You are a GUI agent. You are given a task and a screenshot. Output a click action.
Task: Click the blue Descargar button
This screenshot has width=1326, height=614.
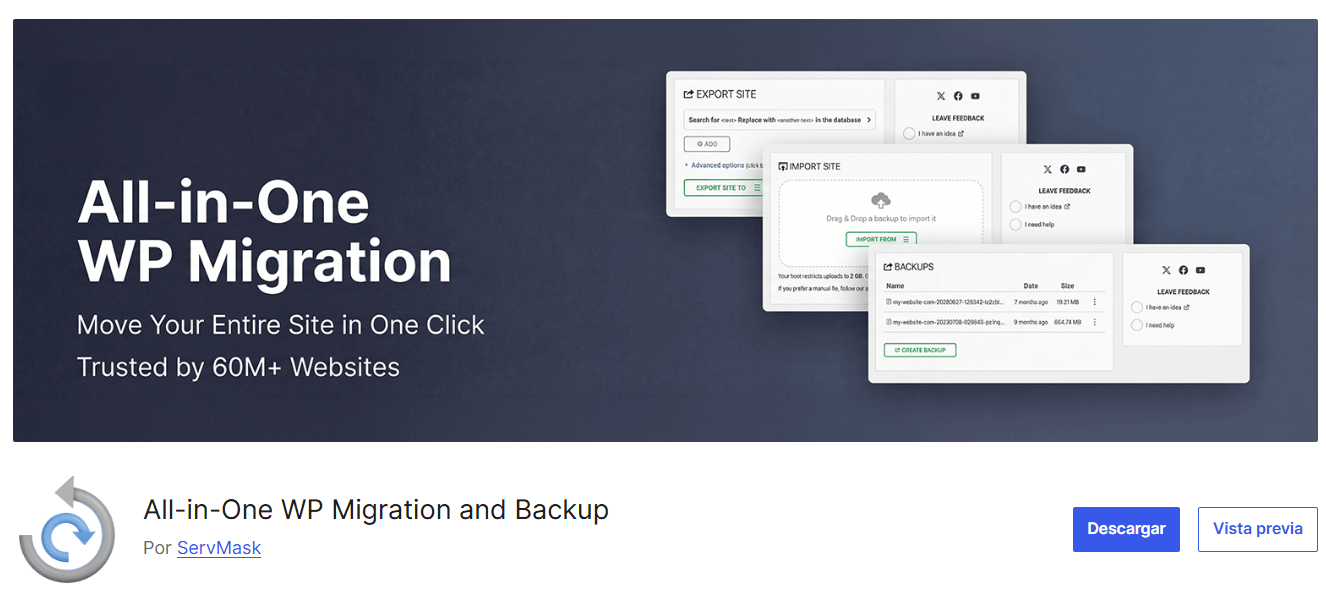pos(1126,529)
